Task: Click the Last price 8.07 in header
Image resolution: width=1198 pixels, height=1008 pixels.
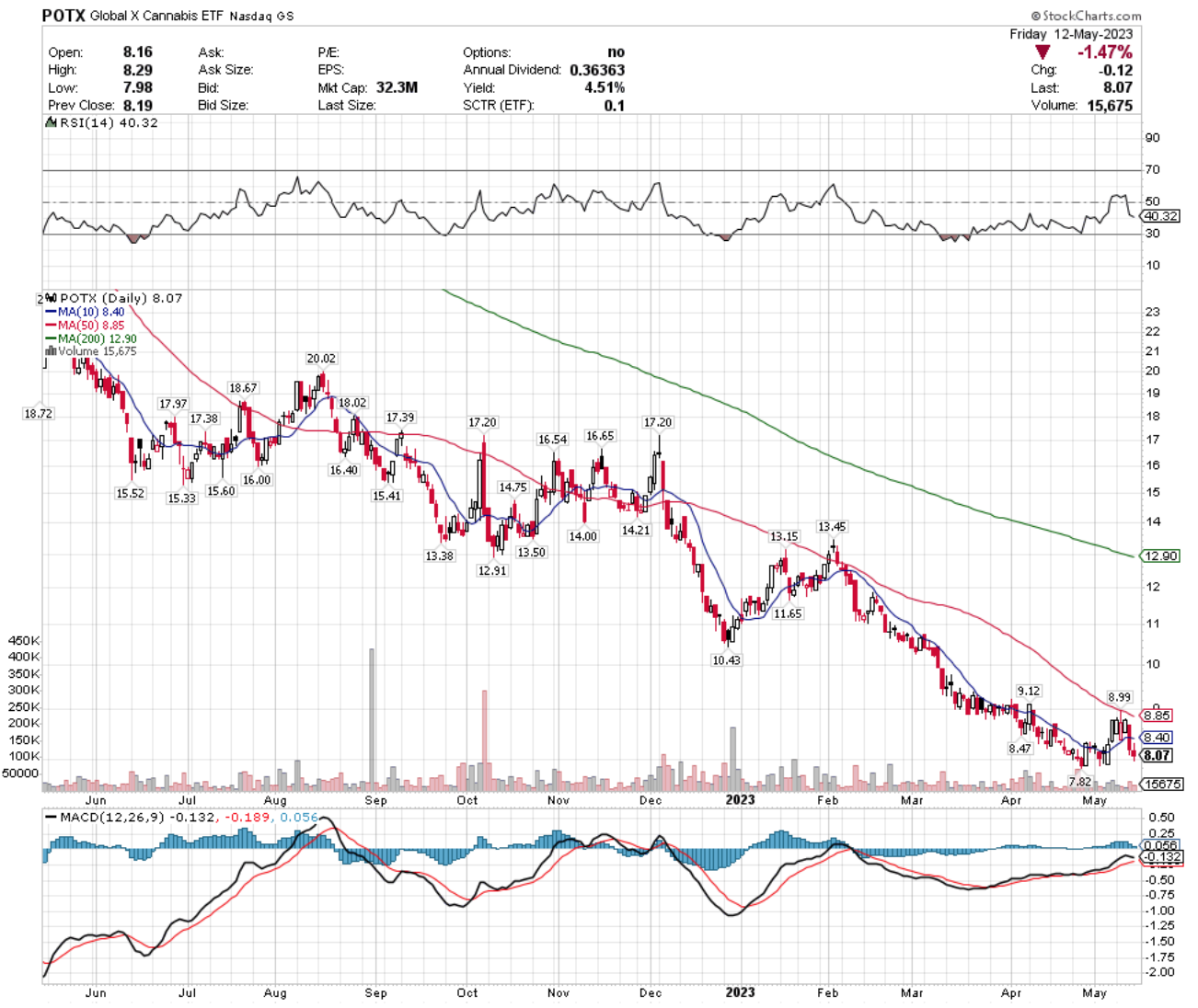Action: click(1118, 87)
